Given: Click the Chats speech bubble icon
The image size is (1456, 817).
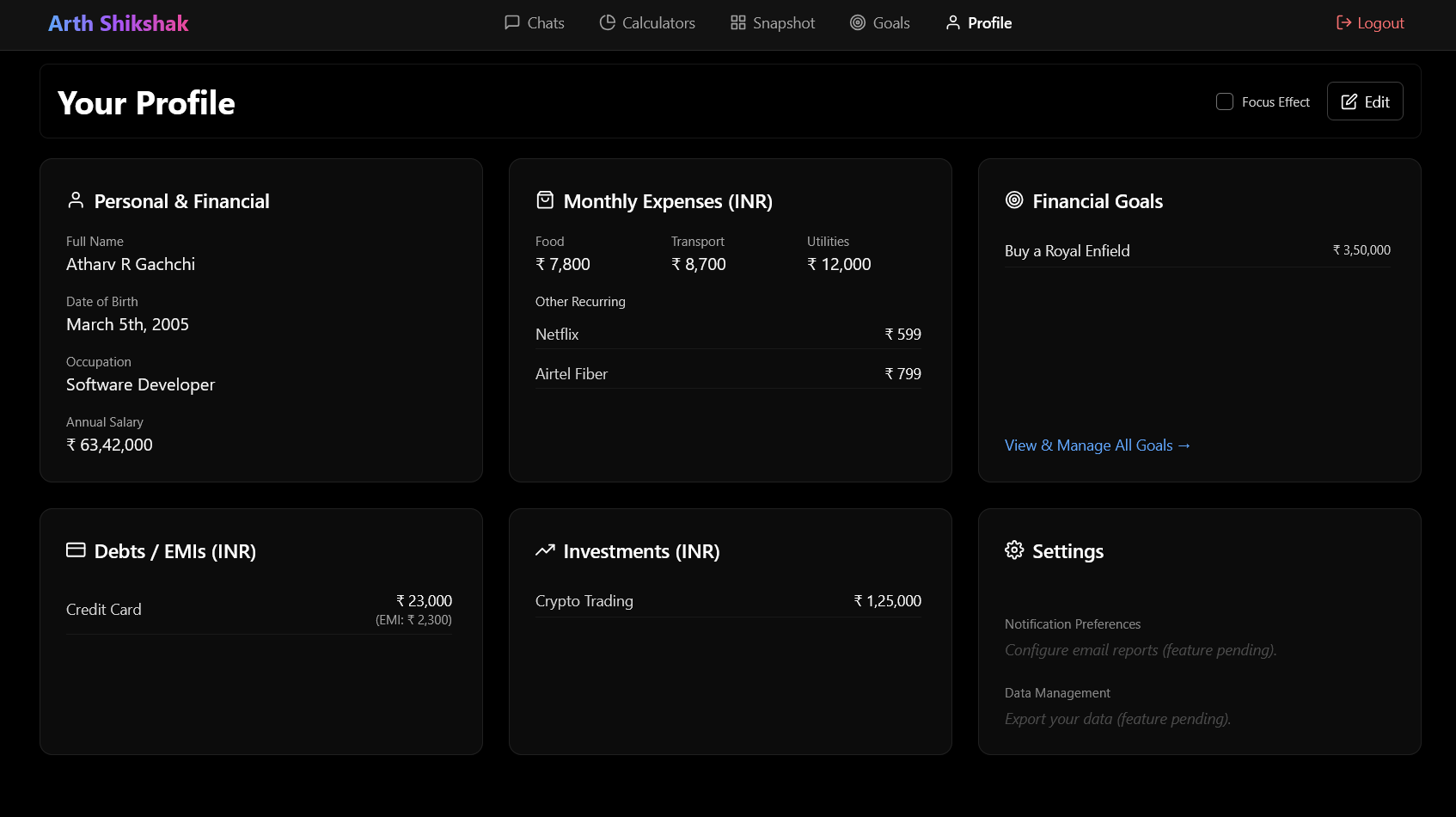Looking at the screenshot, I should [x=512, y=22].
